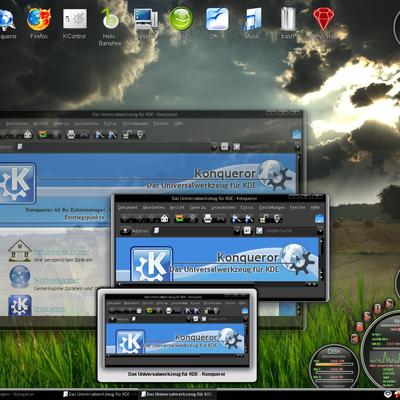Image resolution: width=400 pixels, height=400 pixels.
Task: Click house icon beside Persönlicher Ordner
Action: coord(20,251)
